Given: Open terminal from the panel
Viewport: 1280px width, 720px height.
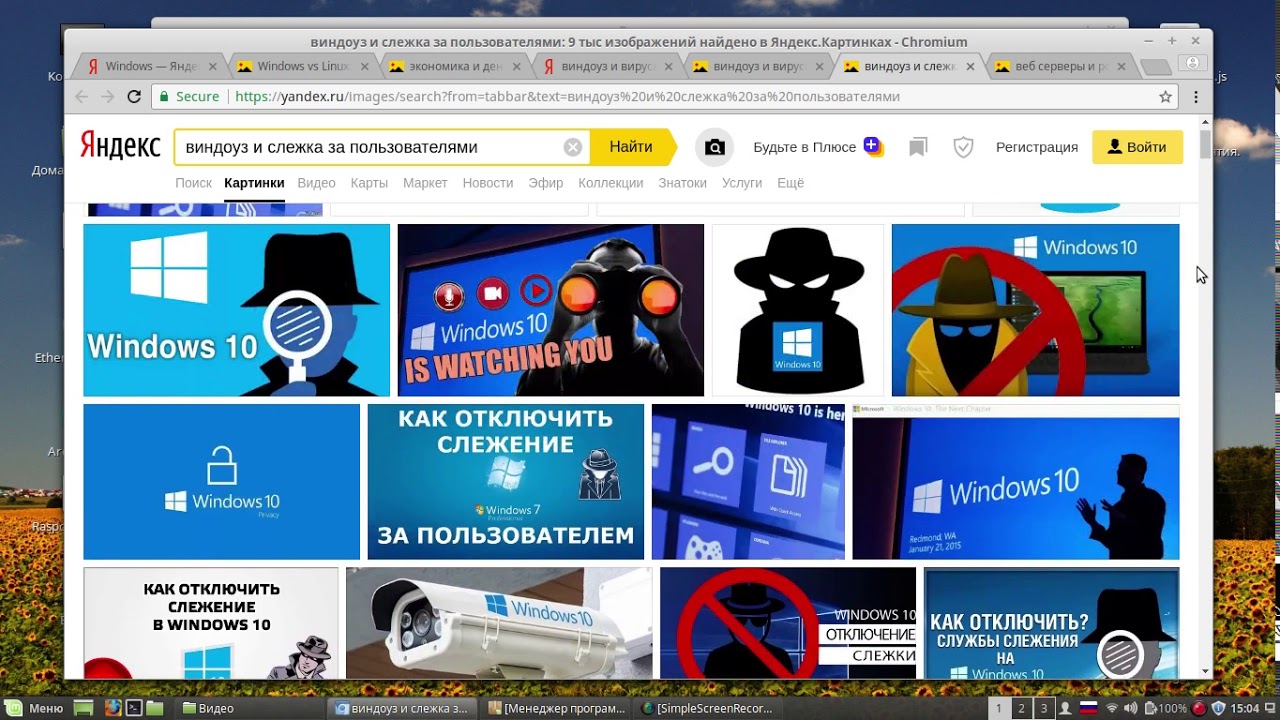Looking at the screenshot, I should click(133, 708).
